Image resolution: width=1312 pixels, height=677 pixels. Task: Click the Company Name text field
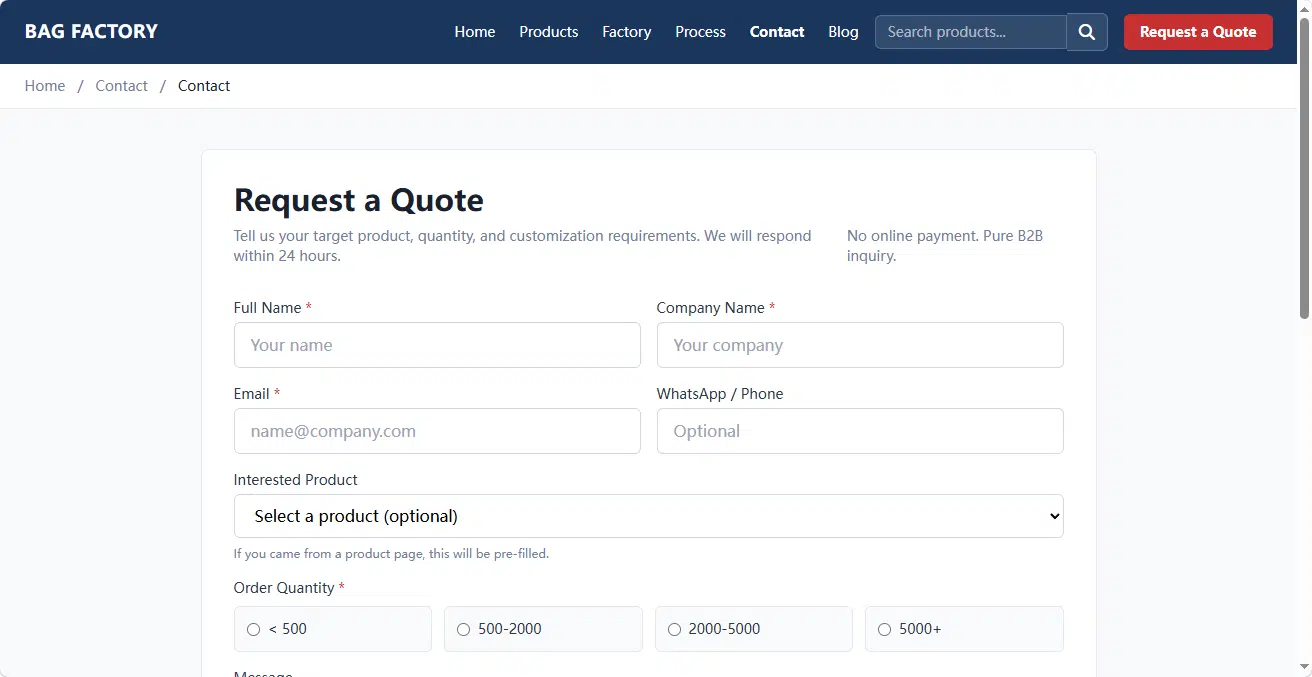(860, 345)
